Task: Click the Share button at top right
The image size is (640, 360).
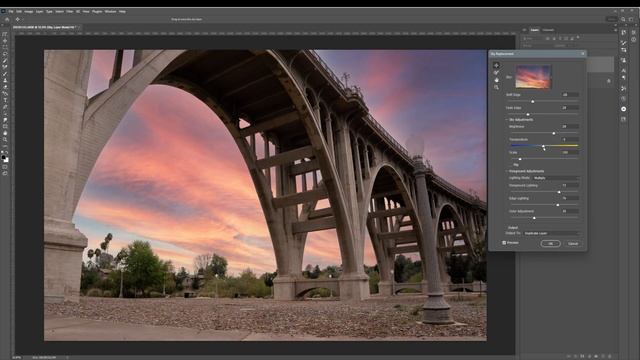Action: pyautogui.click(x=611, y=19)
